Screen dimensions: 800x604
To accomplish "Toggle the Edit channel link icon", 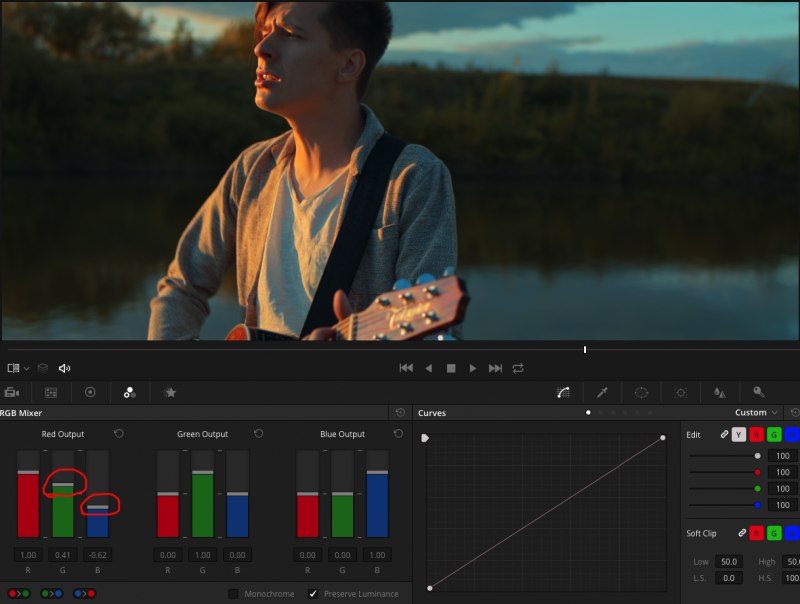I will pyautogui.click(x=724, y=435).
